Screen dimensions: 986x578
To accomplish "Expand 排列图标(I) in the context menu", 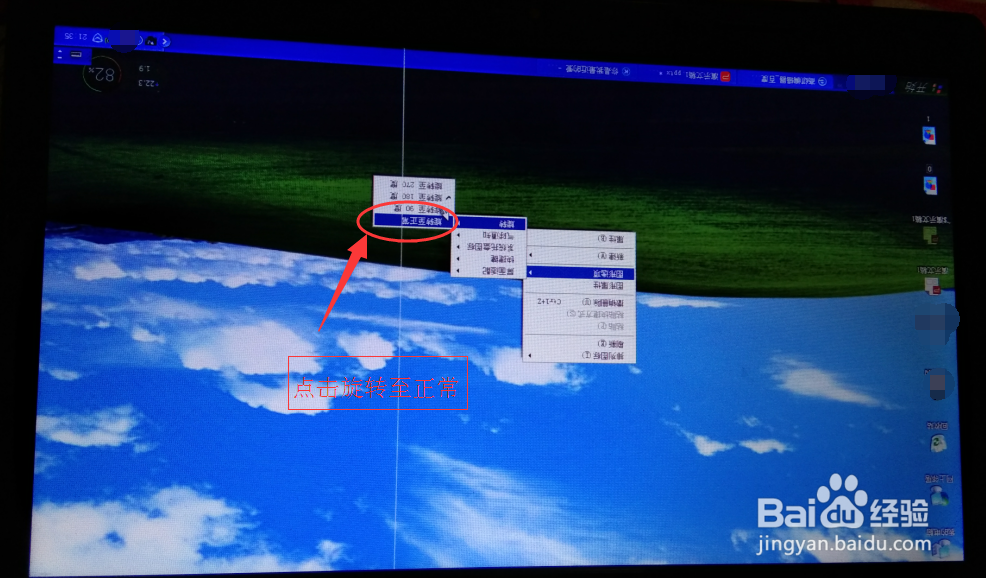I will coord(579,356).
